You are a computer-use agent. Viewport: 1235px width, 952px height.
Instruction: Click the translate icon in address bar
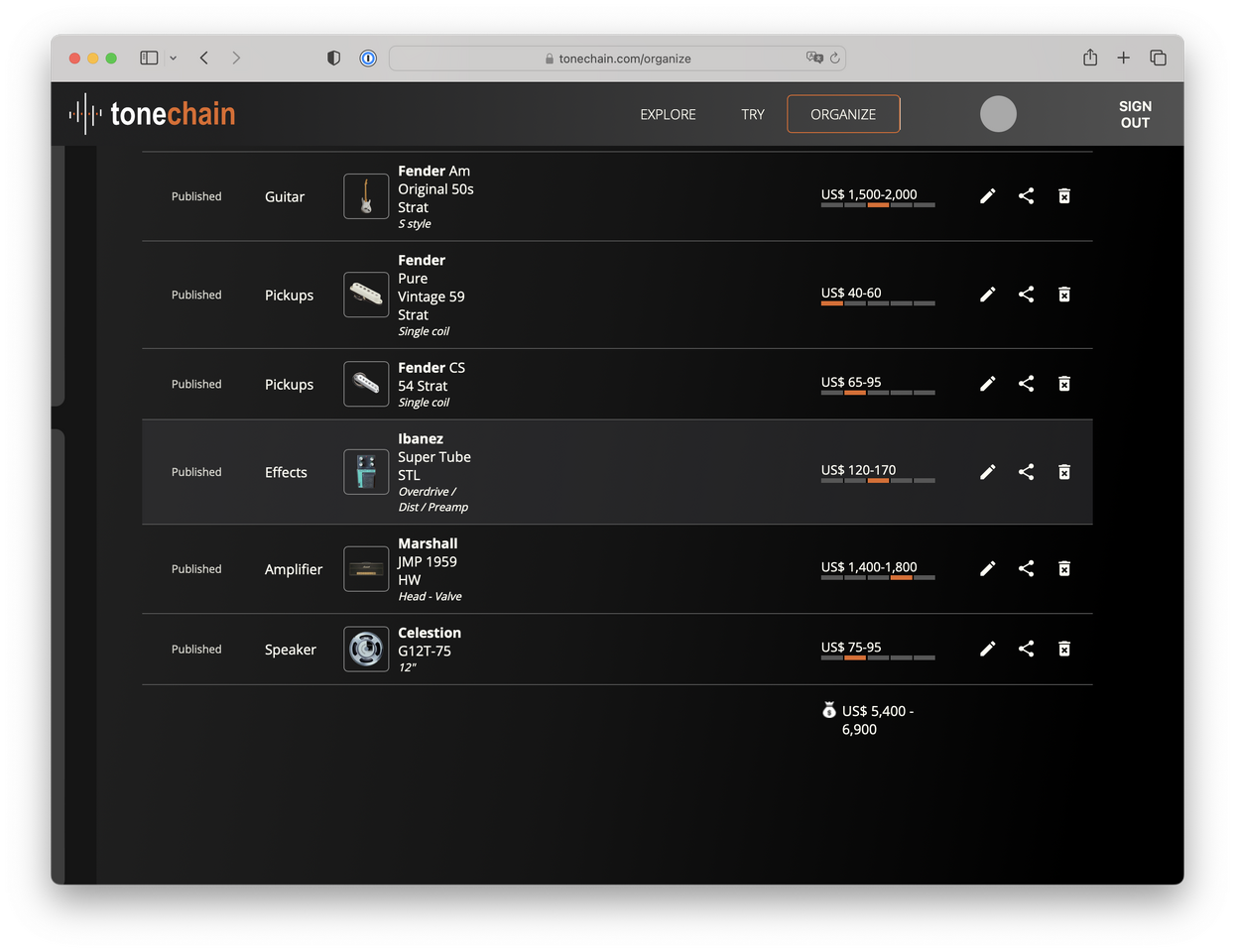[814, 59]
